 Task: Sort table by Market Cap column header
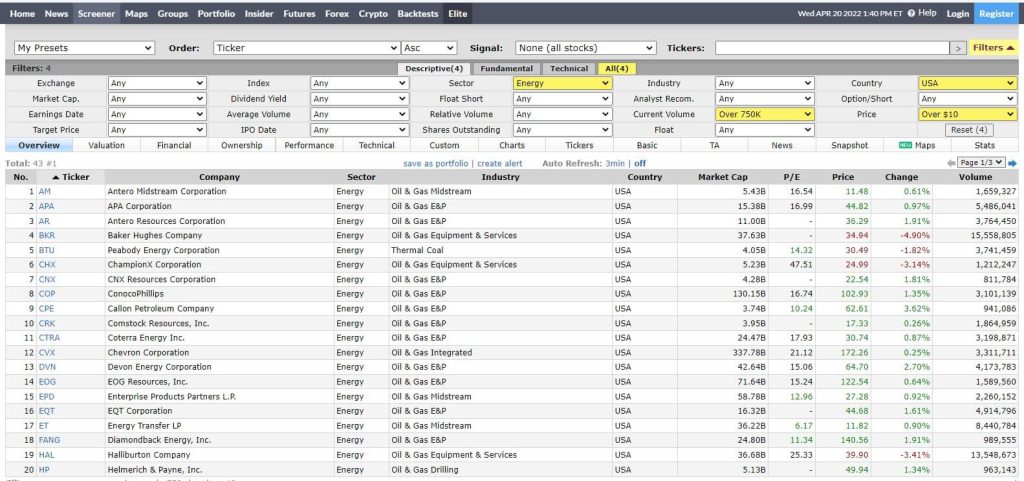723,177
